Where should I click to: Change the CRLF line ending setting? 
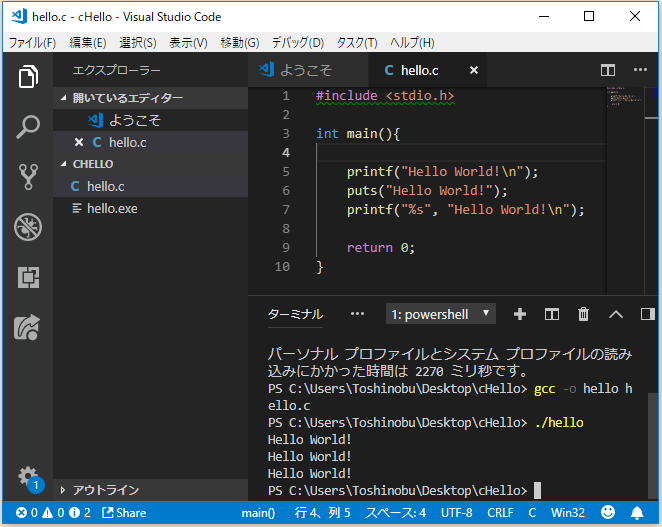pyautogui.click(x=500, y=513)
